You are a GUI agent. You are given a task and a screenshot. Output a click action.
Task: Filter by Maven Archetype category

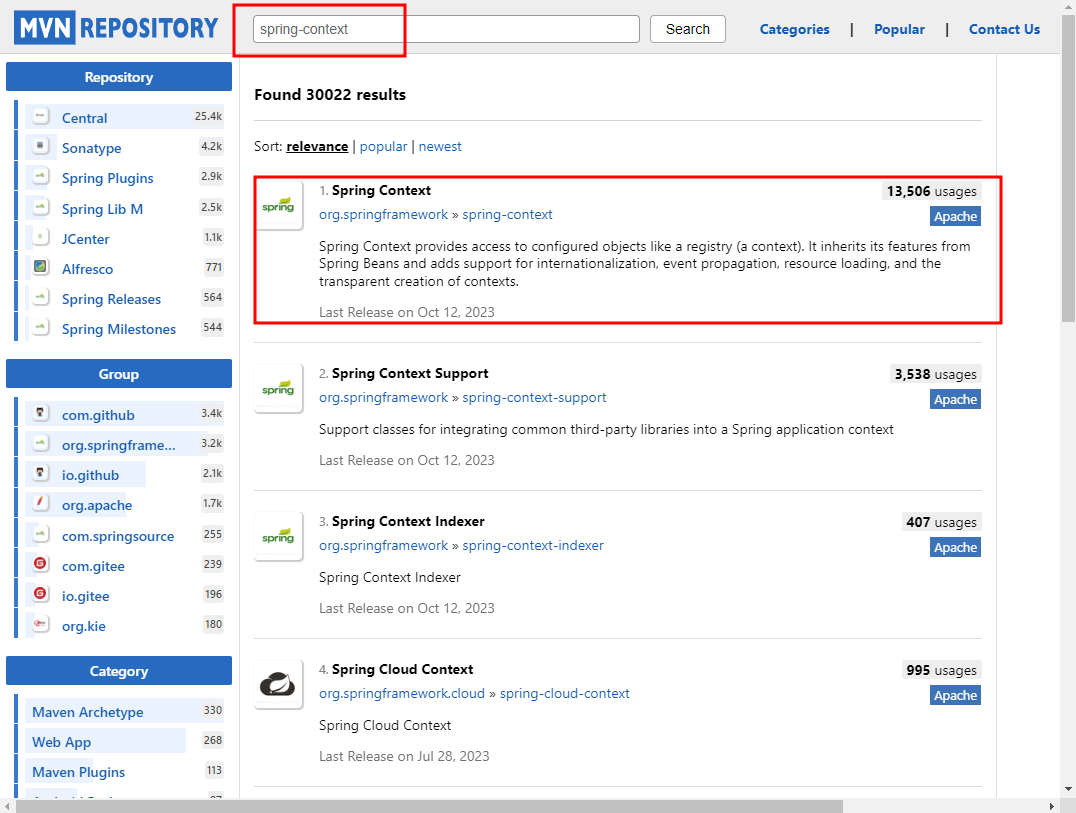(88, 712)
